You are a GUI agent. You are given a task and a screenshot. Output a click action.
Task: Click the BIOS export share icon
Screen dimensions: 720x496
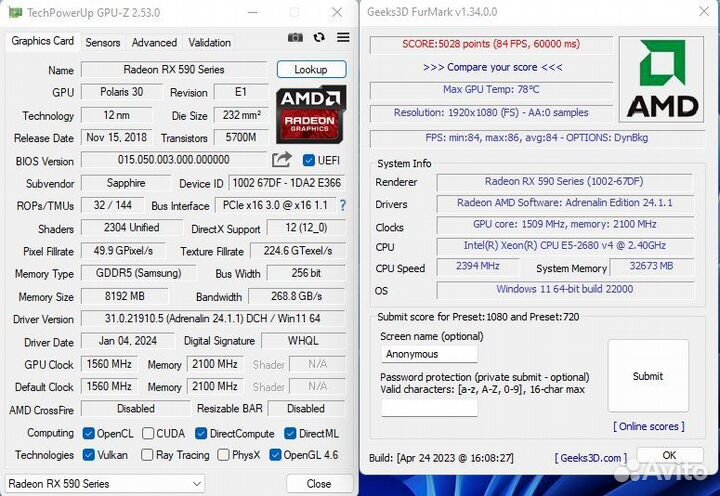pos(282,160)
